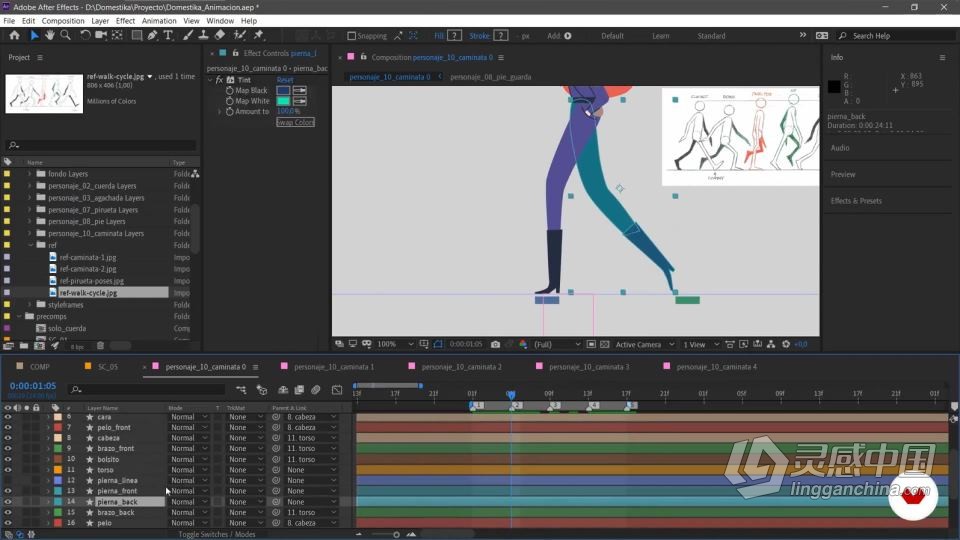Viewport: 960px width, 540px height.
Task: Hide the pelo_front layer
Action: coord(8,427)
